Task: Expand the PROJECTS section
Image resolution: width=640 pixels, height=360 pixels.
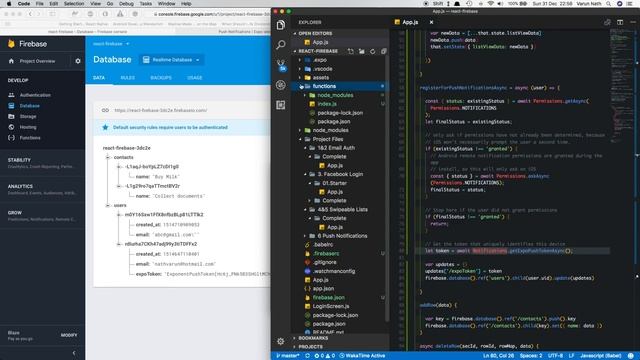Action: point(311,347)
